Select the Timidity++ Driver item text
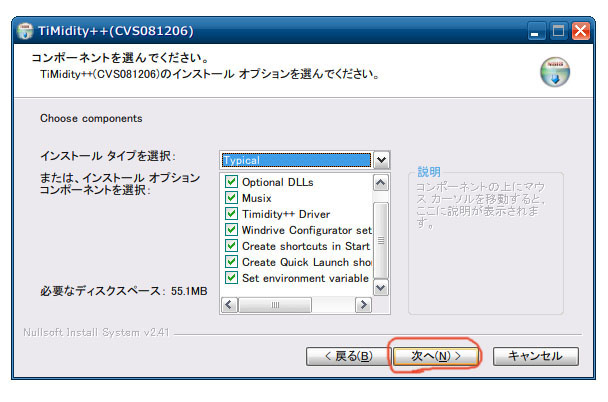608x402 pixels. (x=286, y=214)
